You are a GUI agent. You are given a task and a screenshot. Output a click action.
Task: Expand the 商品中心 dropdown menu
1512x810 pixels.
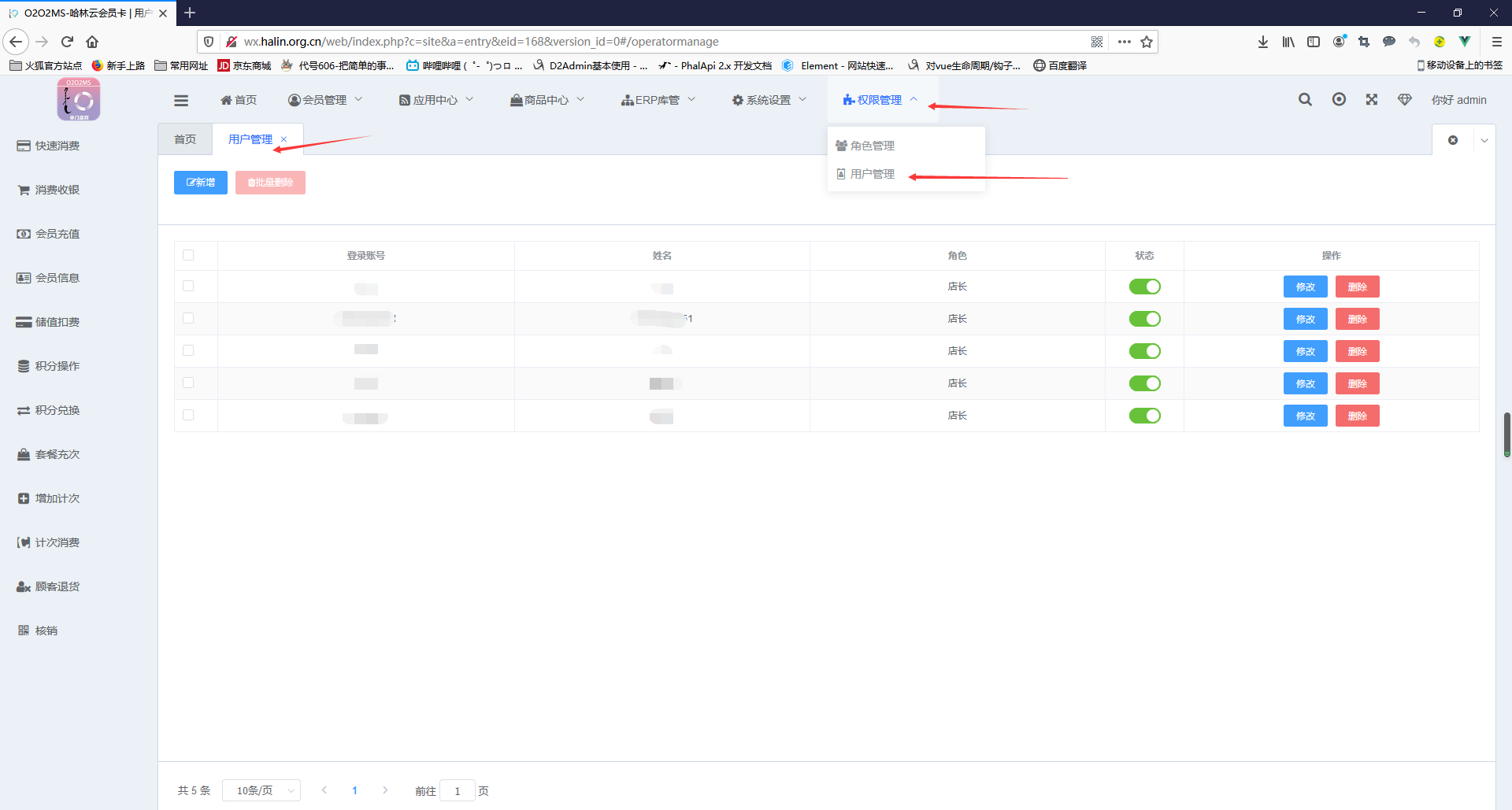point(547,100)
